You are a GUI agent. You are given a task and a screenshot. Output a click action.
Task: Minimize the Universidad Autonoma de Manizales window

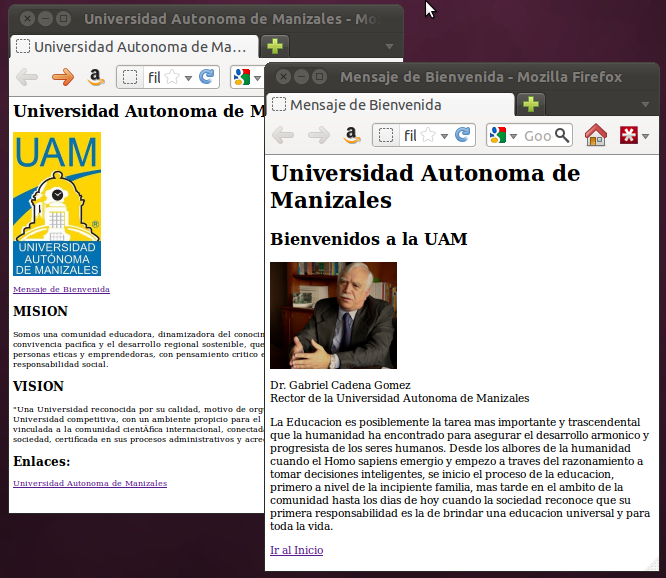tap(45, 19)
